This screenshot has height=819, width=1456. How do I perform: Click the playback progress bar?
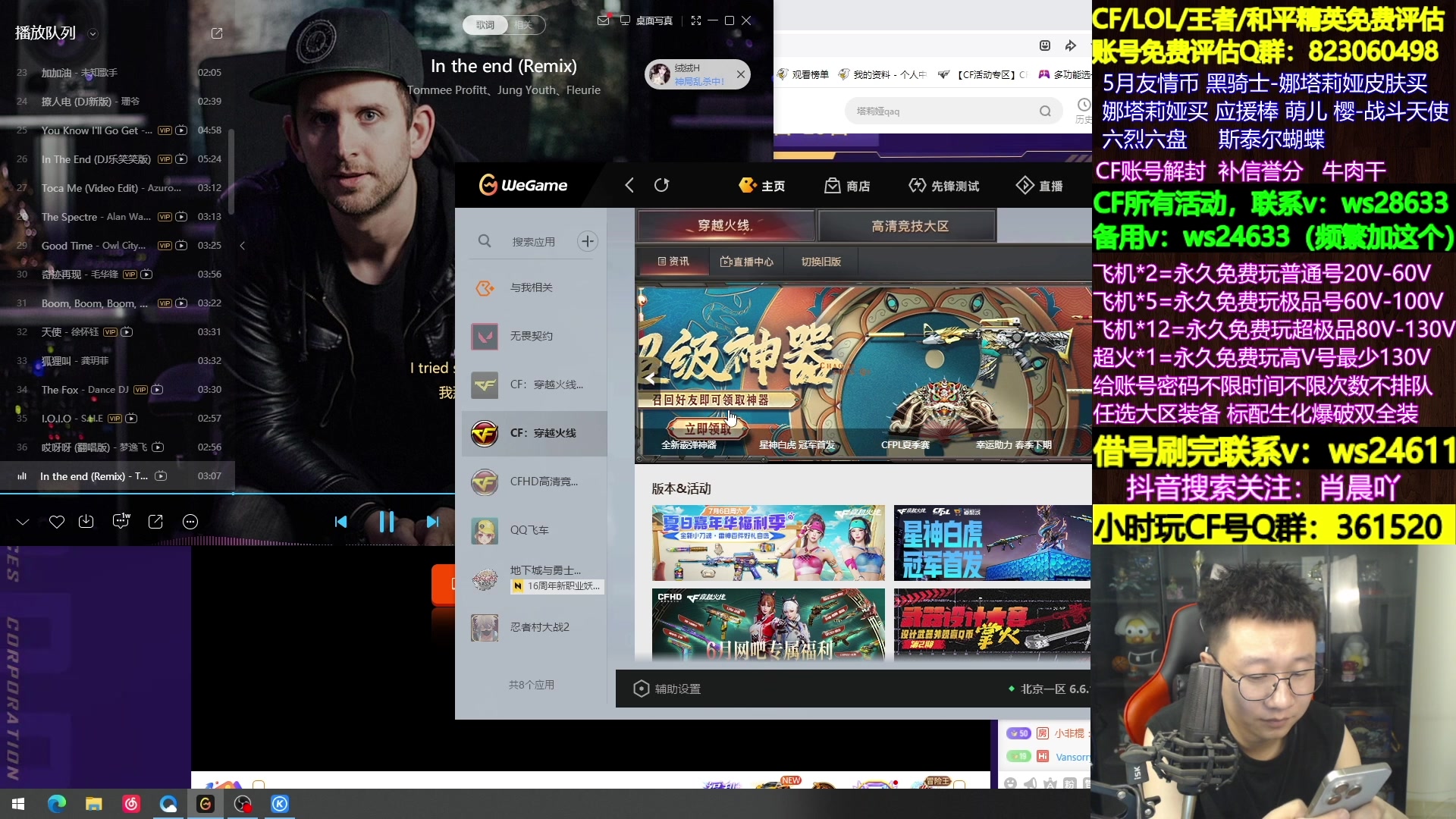(227, 494)
